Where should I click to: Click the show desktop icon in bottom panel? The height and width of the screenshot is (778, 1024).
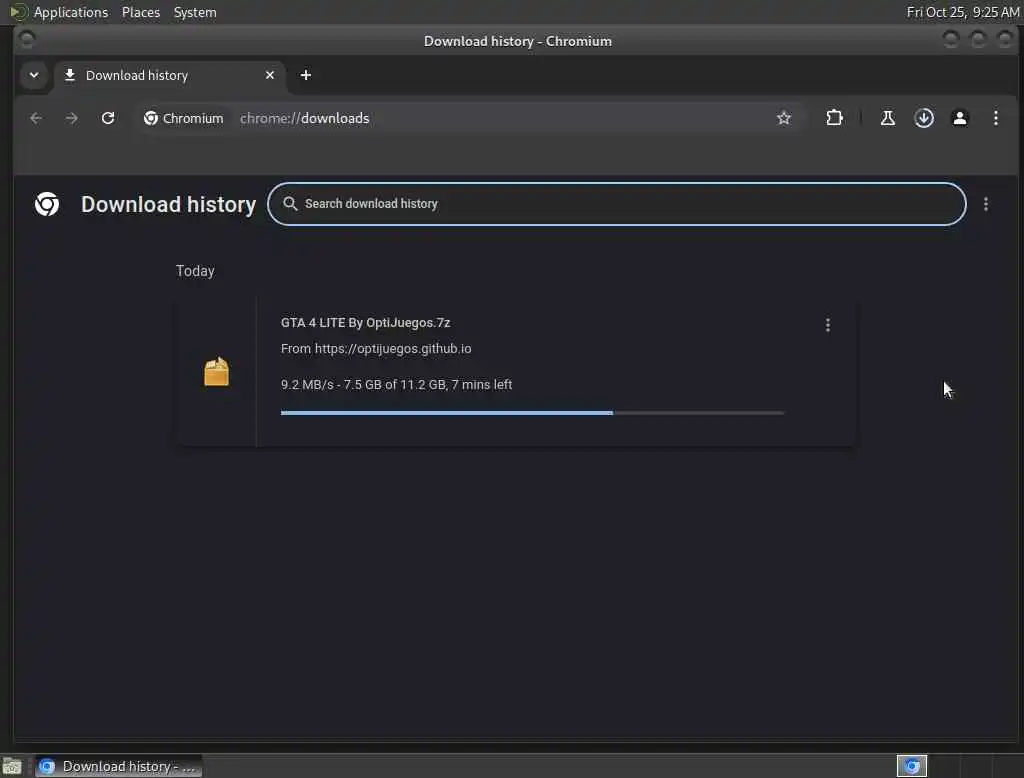pos(12,766)
